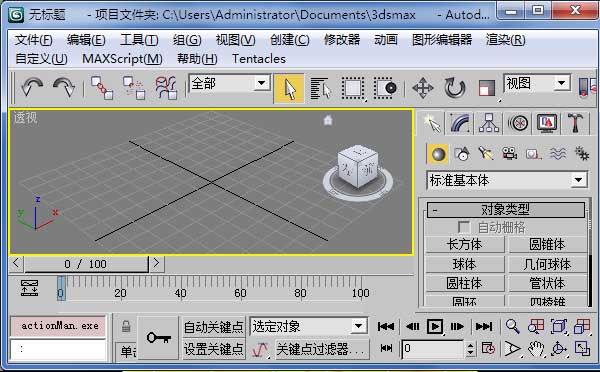The image size is (600, 372).
Task: Select the Shapes category icon
Action: tap(462, 154)
